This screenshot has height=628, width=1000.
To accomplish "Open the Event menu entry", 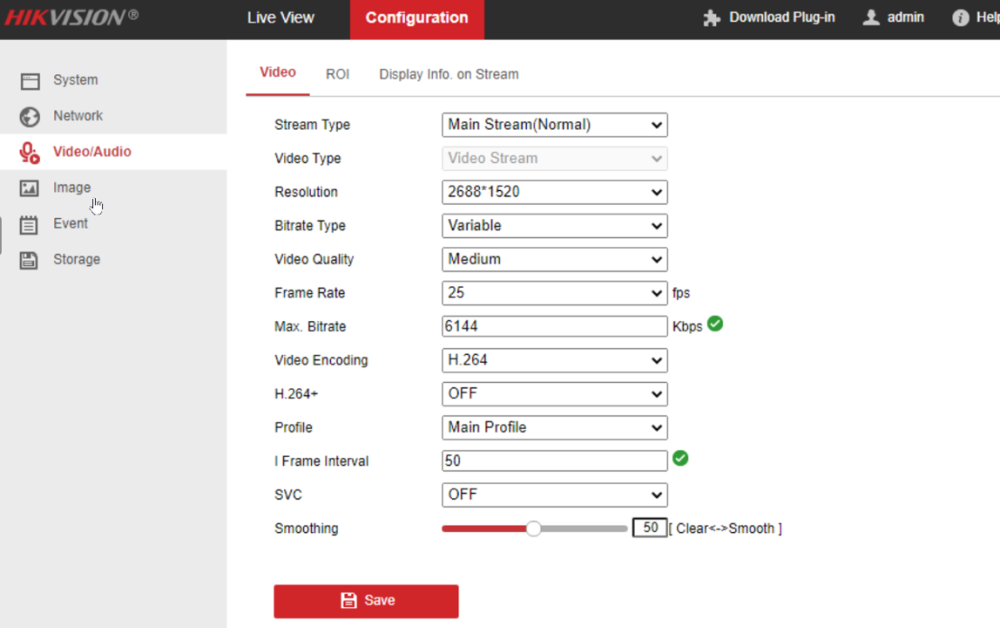I will click(113, 224).
